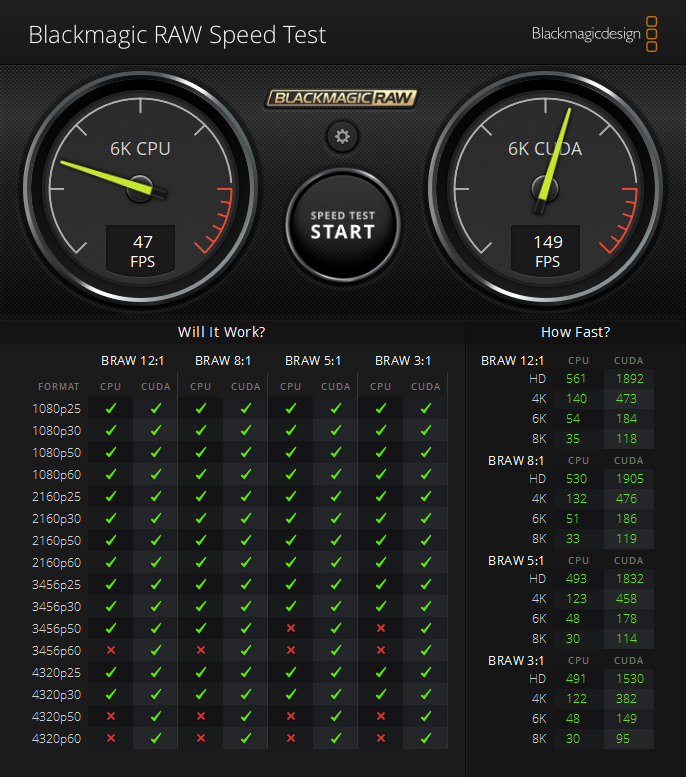Click the Blackmagic RAW Speed Test title
Image resolution: width=686 pixels, height=777 pixels.
[x=177, y=36]
